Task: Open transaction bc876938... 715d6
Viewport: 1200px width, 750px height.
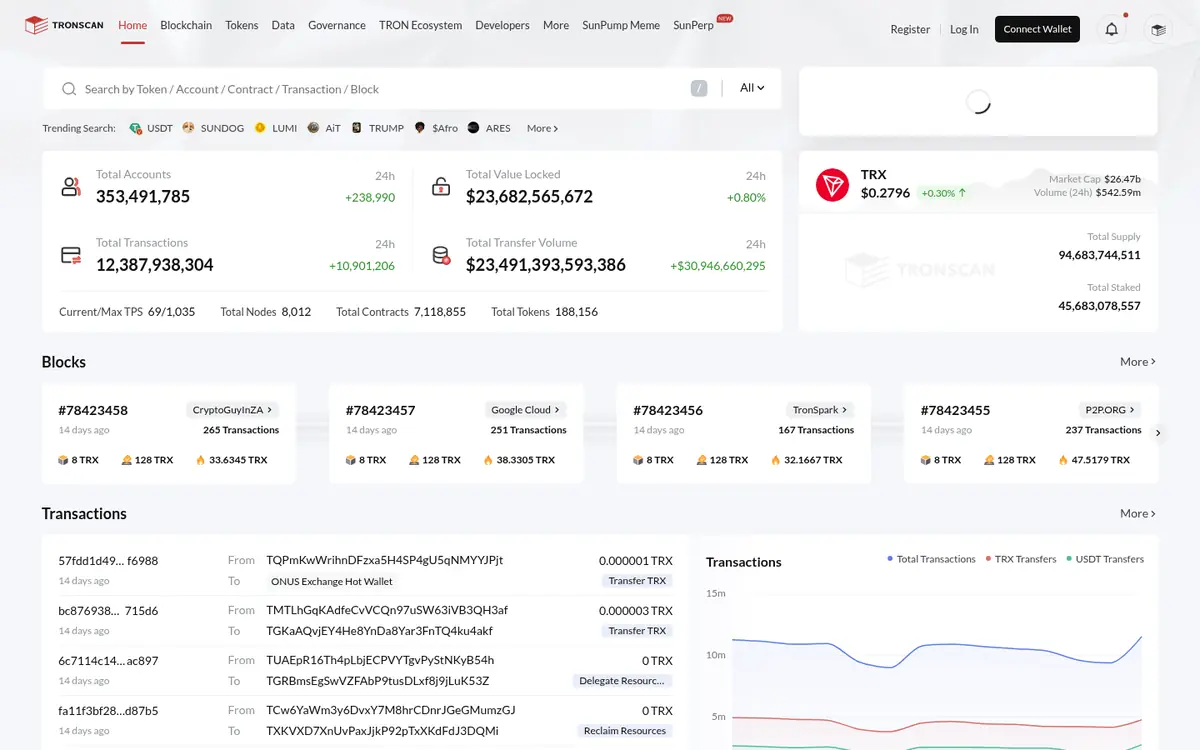Action: coord(108,610)
